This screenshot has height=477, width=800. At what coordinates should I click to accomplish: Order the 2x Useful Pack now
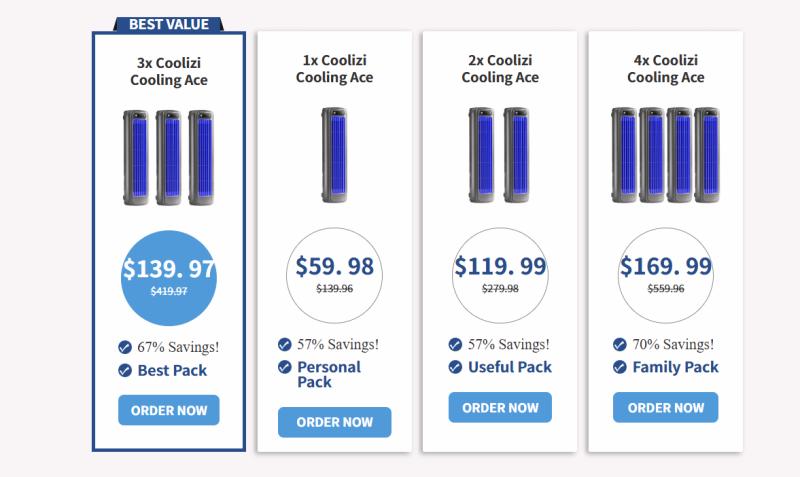tap(500, 408)
